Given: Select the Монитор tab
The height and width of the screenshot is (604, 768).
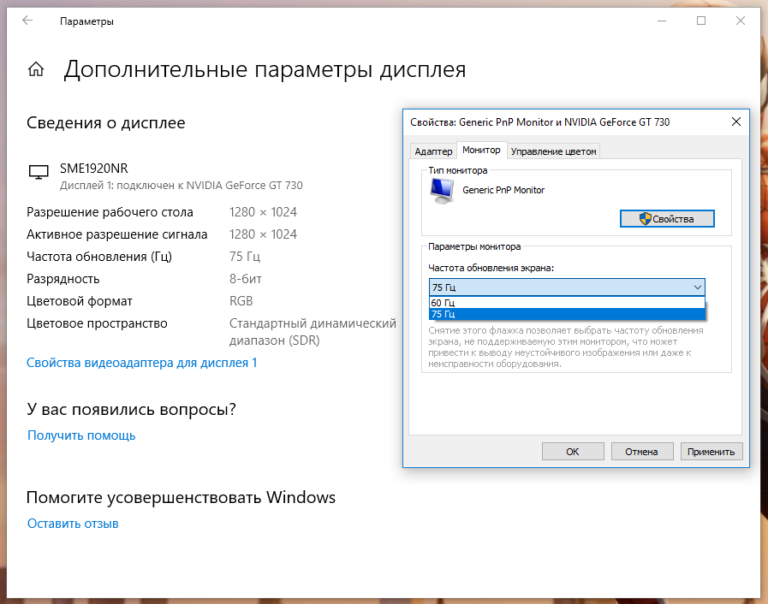Looking at the screenshot, I should tap(481, 150).
